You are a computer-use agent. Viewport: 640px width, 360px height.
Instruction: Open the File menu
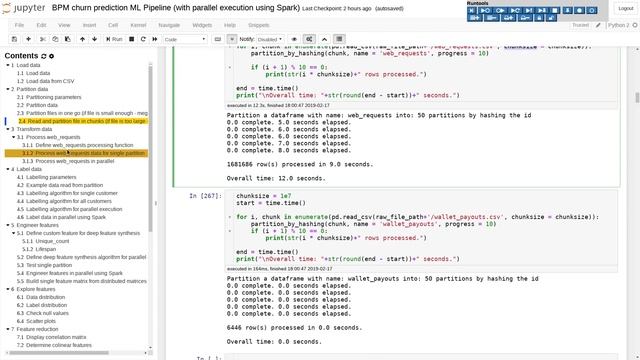[19, 25]
